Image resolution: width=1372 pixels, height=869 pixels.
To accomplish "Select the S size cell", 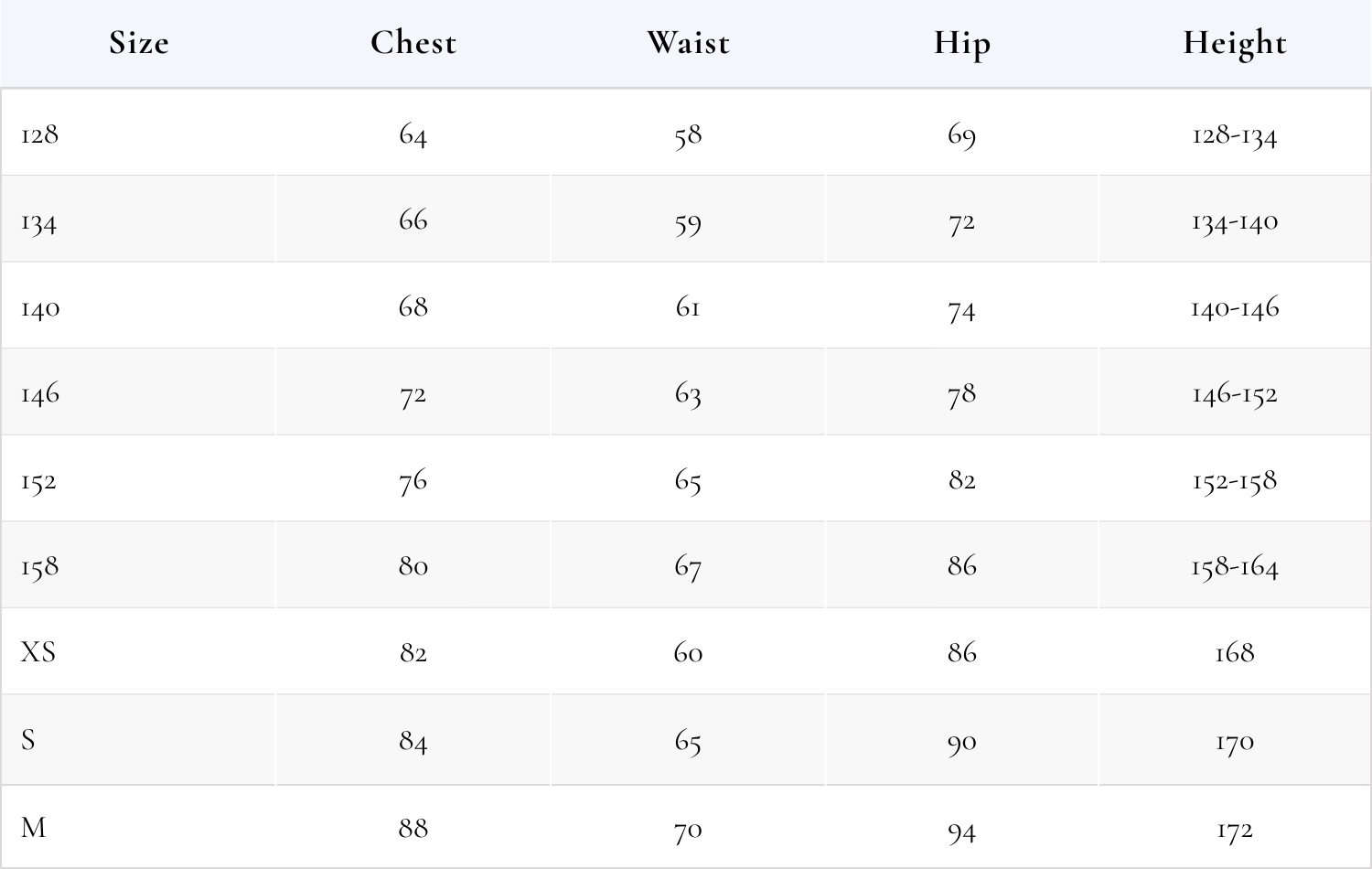I will click(28, 739).
